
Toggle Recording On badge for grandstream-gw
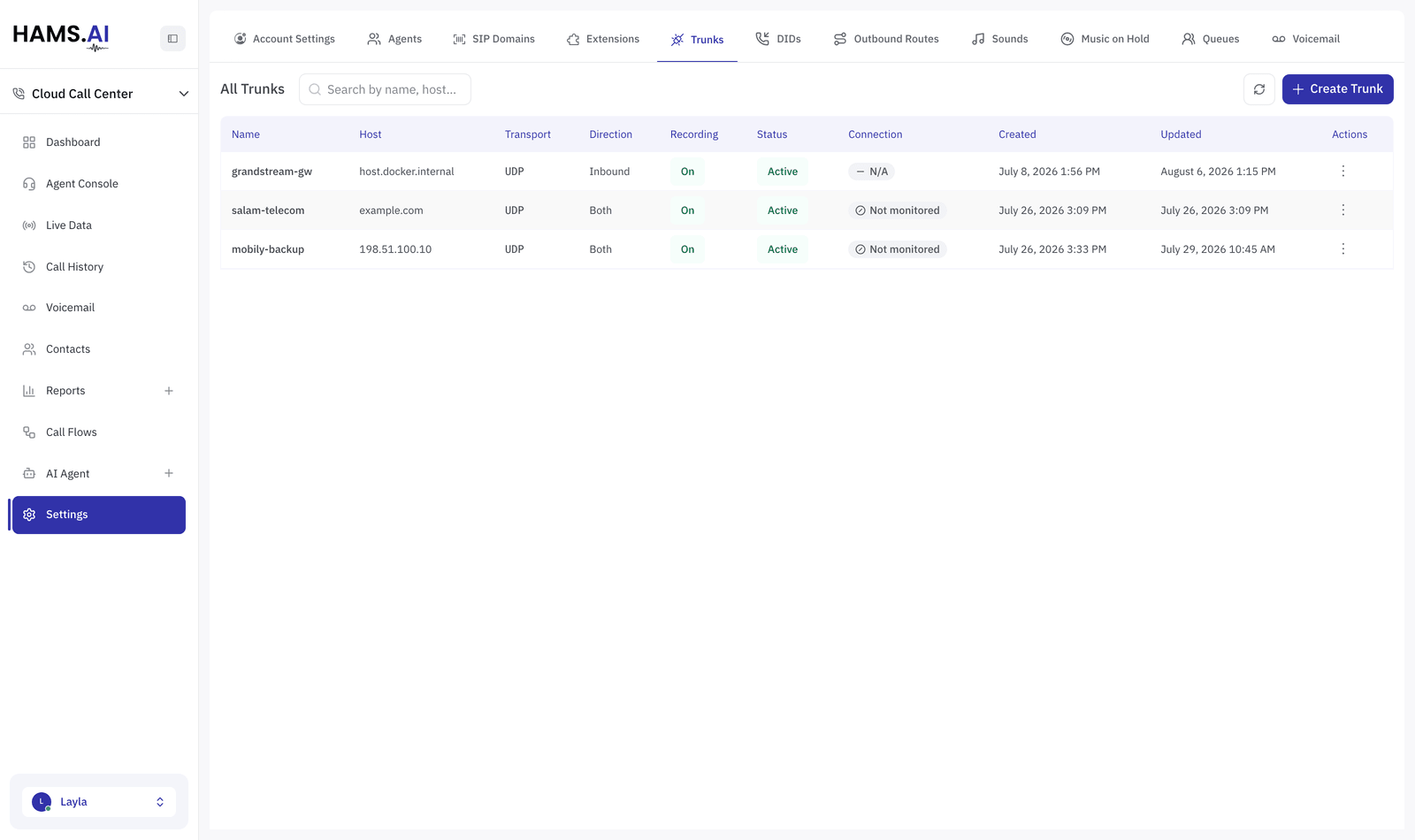[687, 172]
